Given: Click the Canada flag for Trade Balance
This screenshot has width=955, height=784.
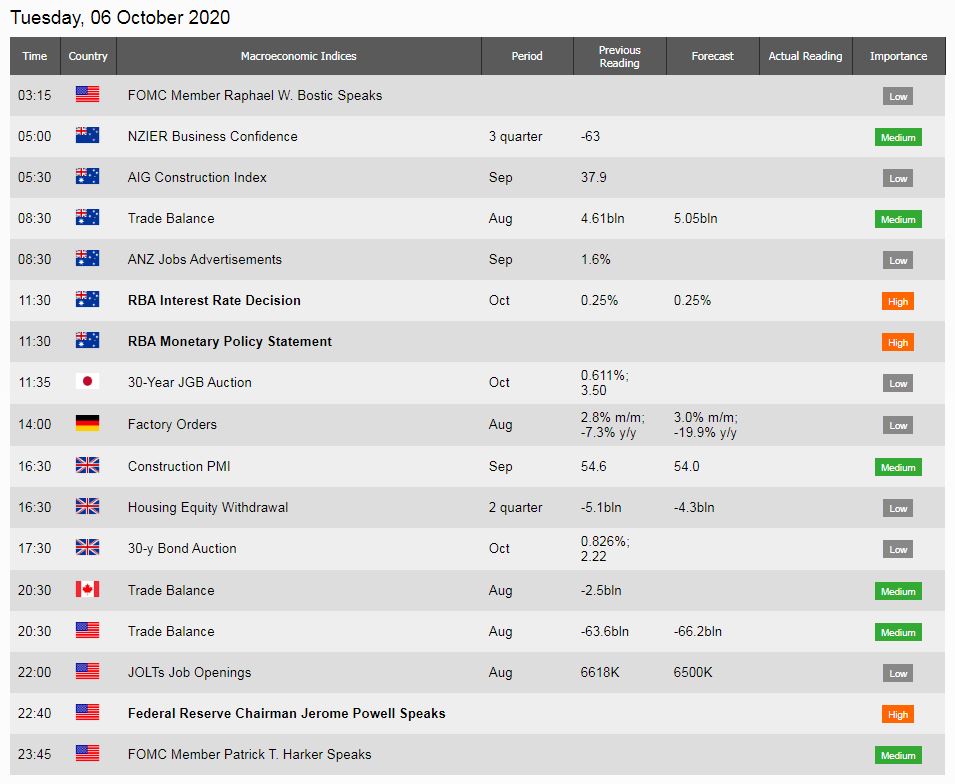Looking at the screenshot, I should (x=87, y=590).
